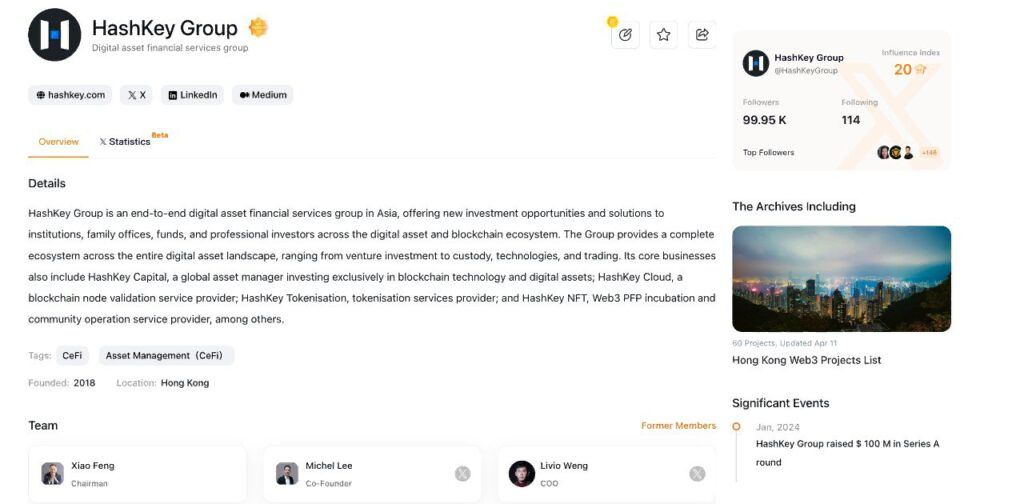
Task: Click Xiao Feng's profile photo
Action: (52, 474)
